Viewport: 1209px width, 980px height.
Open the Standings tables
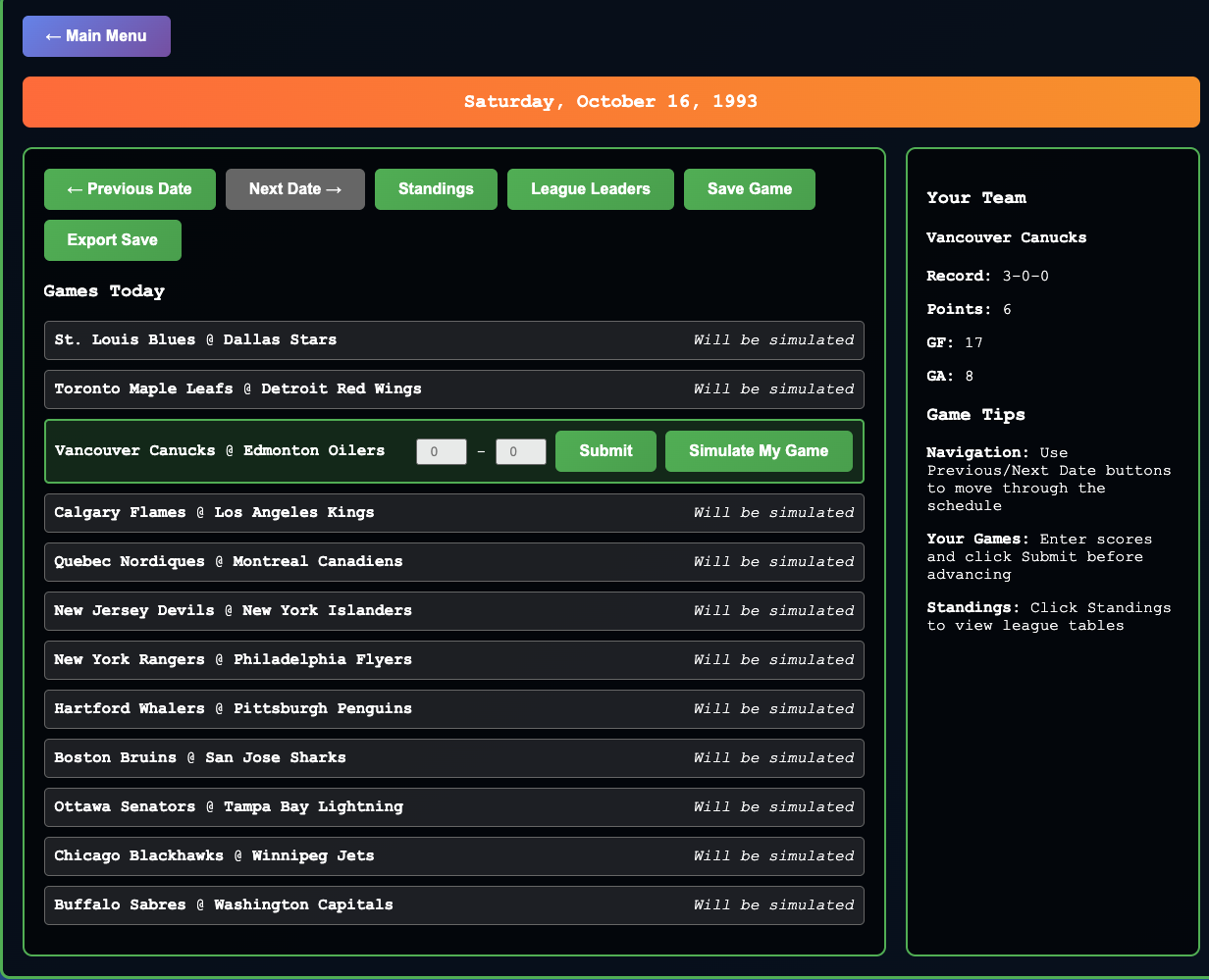pyautogui.click(x=436, y=189)
